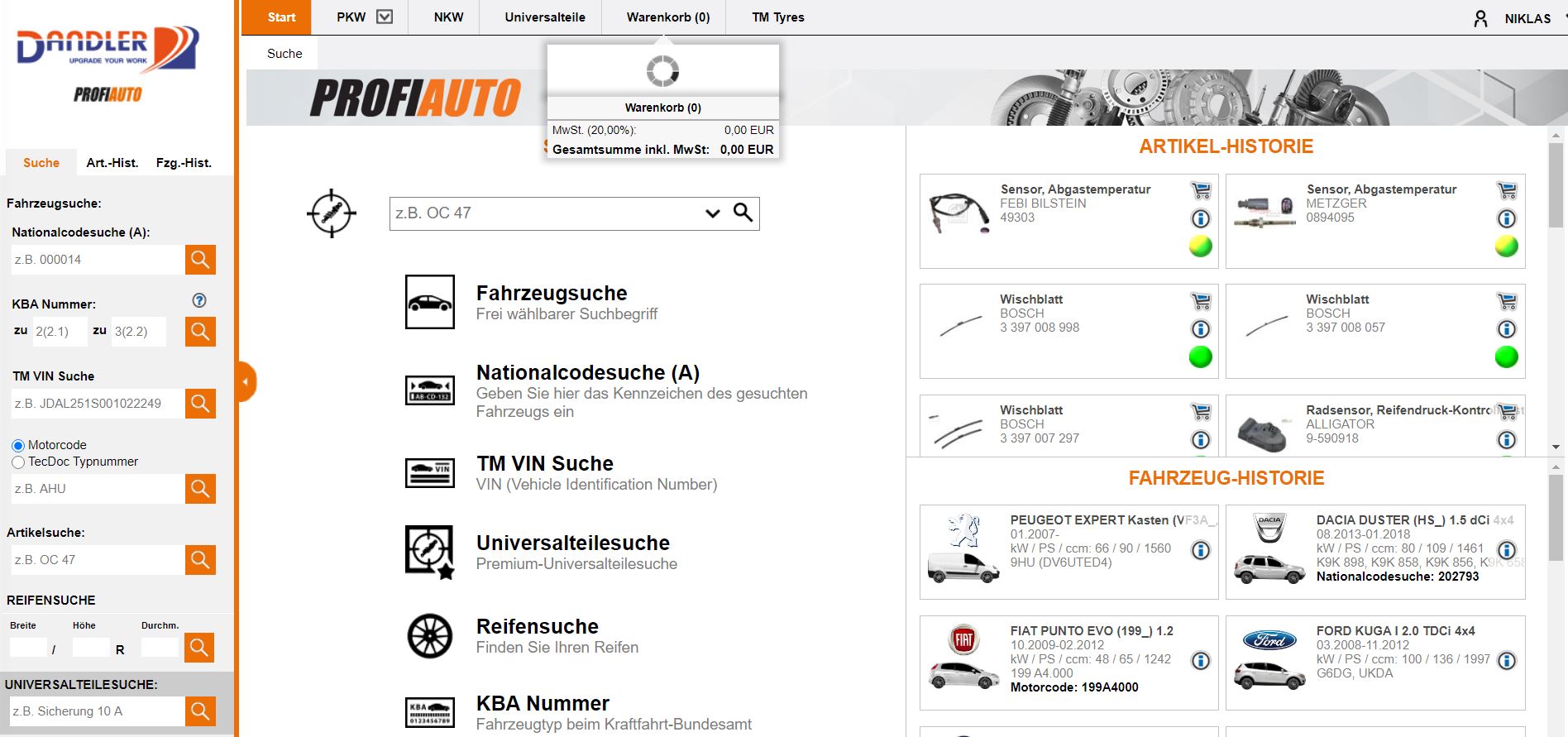Viewport: 1568px width, 737px height.
Task: Select TecDoc Typnummer radio button
Action: [x=18, y=462]
